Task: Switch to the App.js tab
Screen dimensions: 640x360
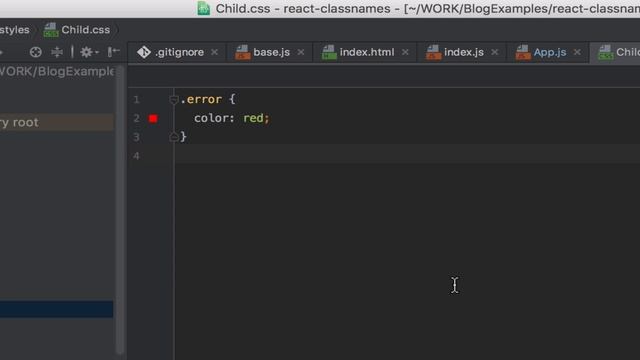Action: pos(550,52)
